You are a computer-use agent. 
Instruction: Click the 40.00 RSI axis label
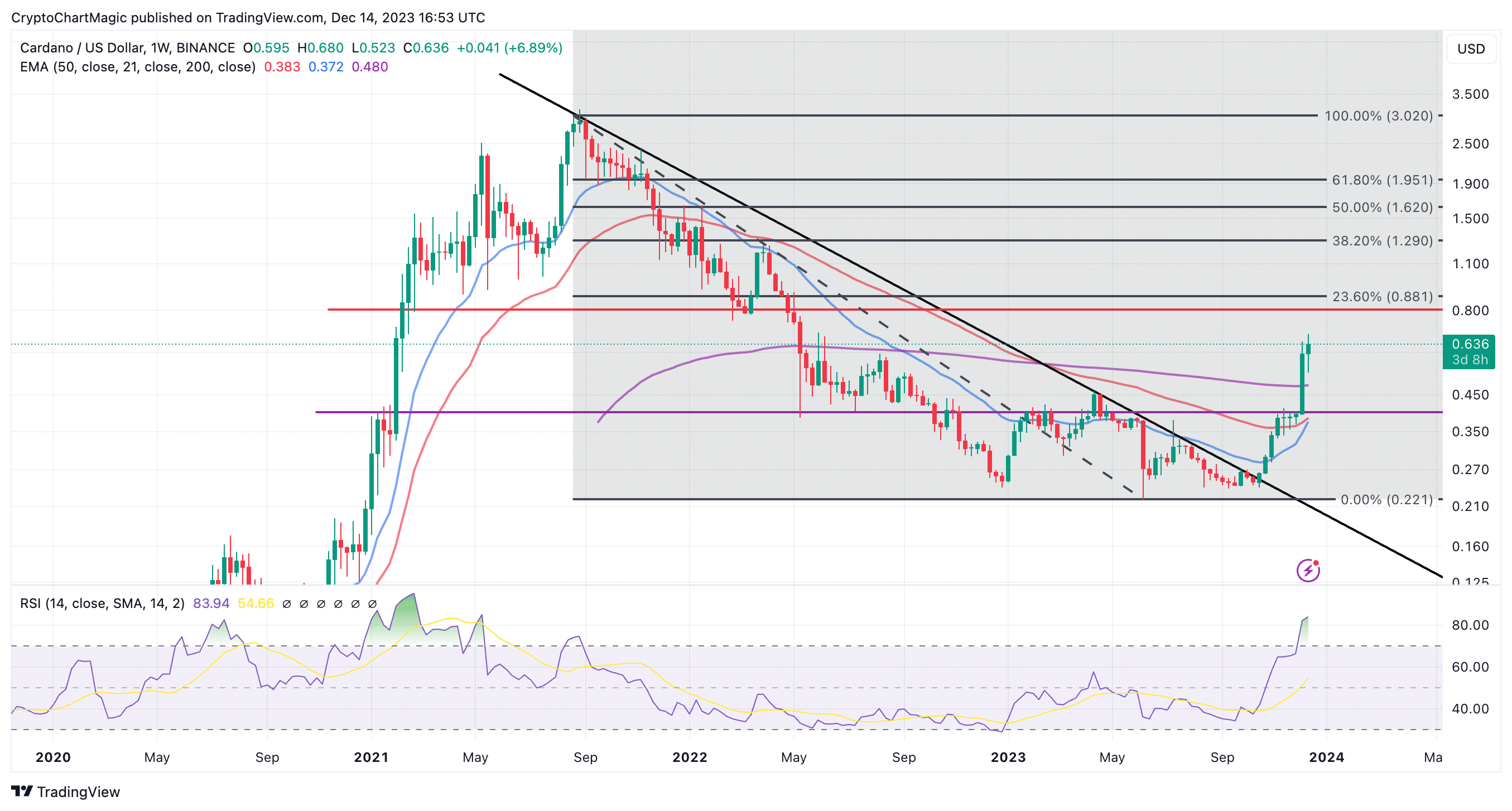coord(1470,709)
